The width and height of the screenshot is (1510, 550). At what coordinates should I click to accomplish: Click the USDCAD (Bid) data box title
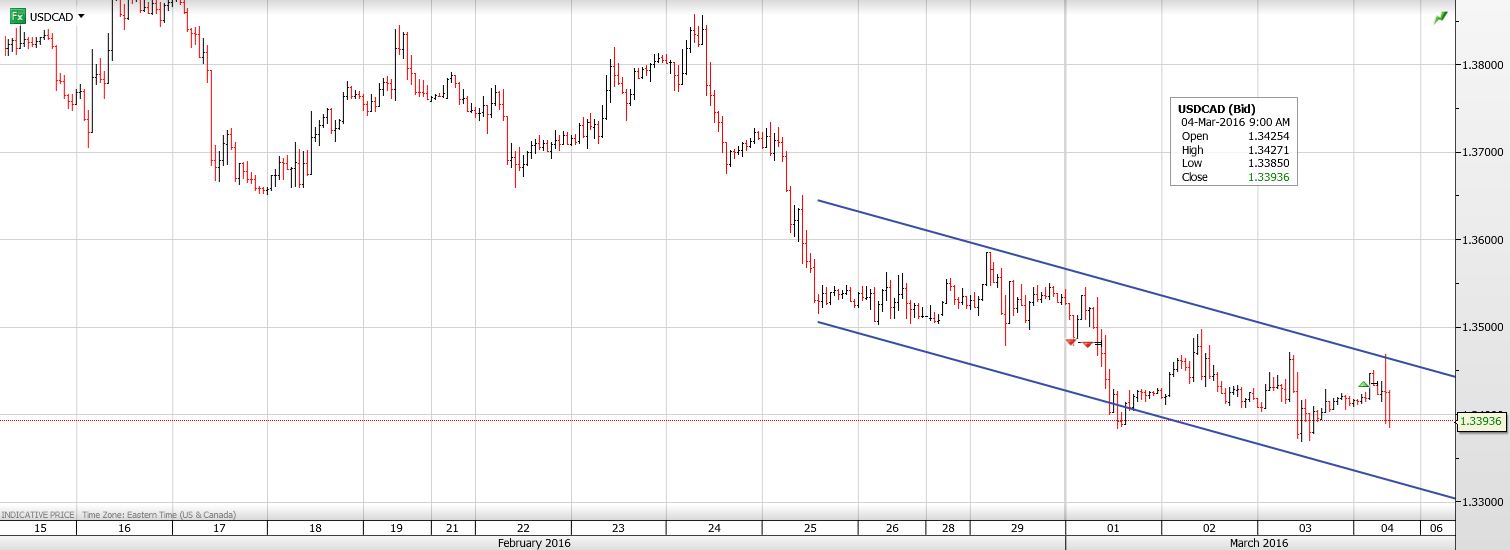pos(1216,109)
